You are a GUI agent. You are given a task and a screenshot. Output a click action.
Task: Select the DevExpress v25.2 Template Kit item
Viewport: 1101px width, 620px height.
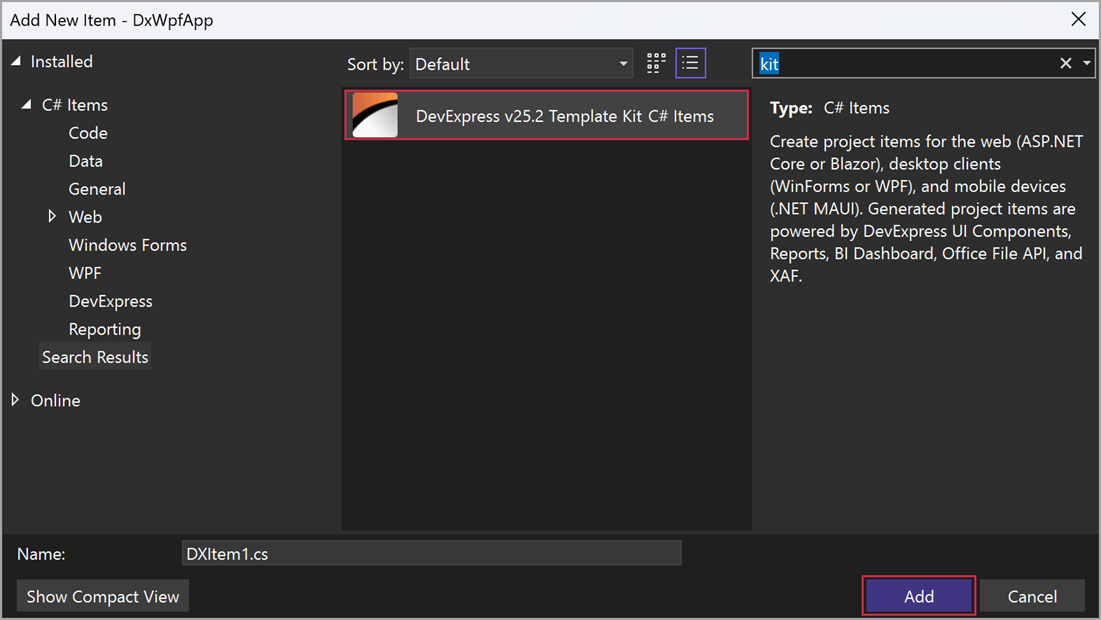point(546,115)
